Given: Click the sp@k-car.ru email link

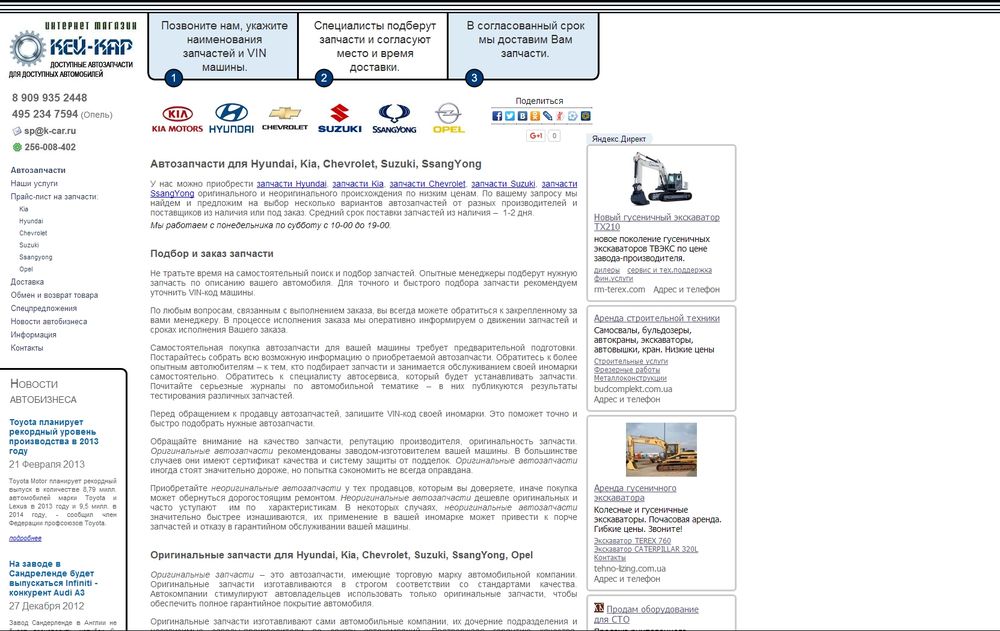Looking at the screenshot, I should click(50, 131).
